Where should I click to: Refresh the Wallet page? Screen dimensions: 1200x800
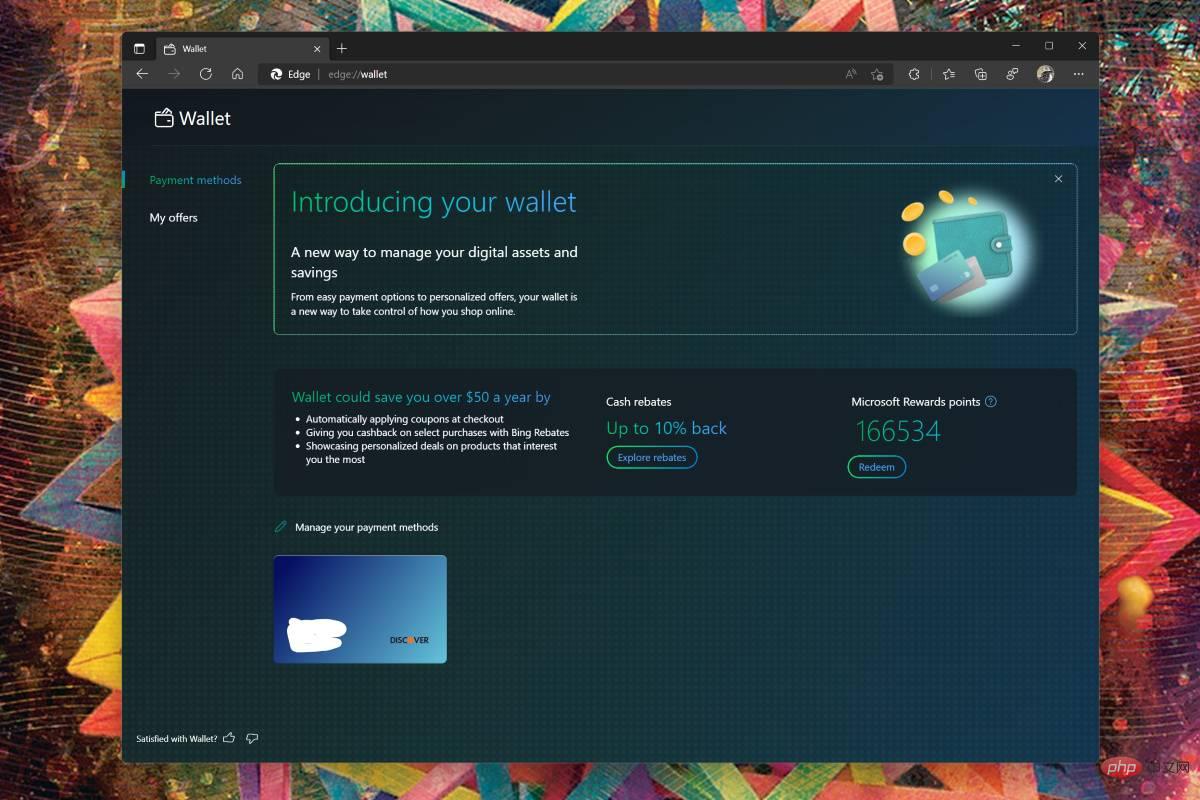point(206,74)
